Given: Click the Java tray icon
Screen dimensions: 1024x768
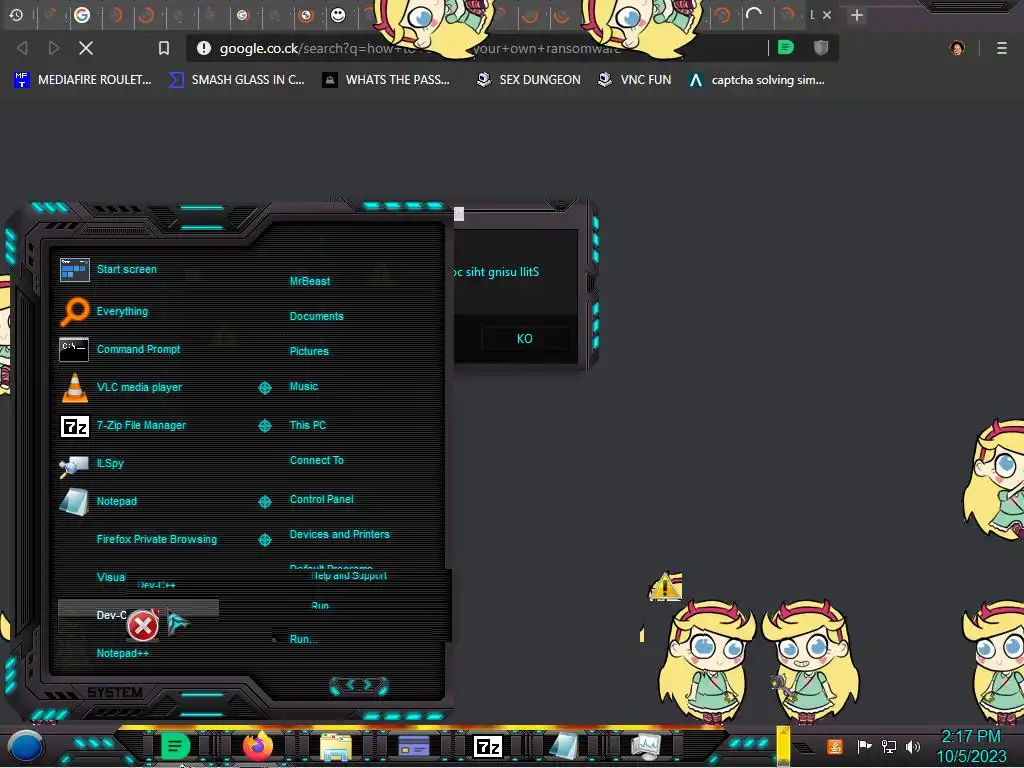Looking at the screenshot, I should pos(835,746).
